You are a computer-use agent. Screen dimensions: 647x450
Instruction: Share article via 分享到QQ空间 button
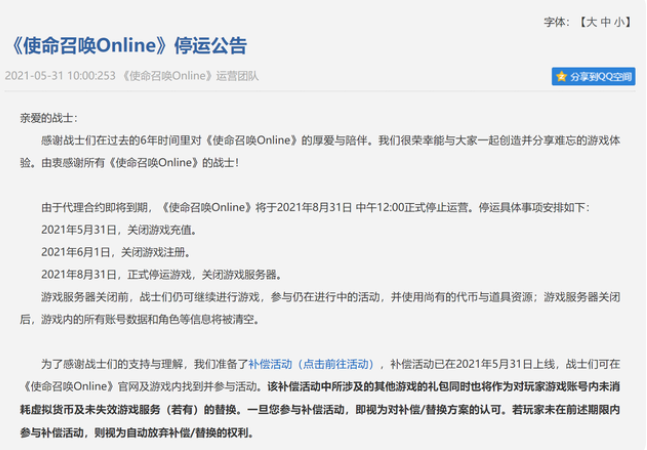[593, 76]
